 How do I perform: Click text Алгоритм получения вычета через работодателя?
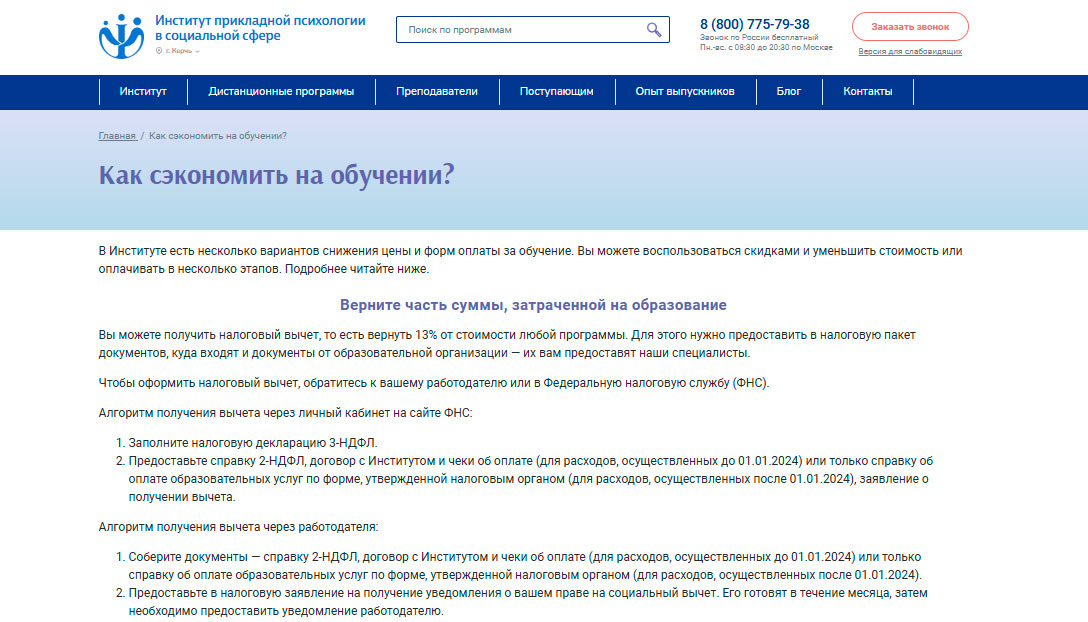coord(238,527)
